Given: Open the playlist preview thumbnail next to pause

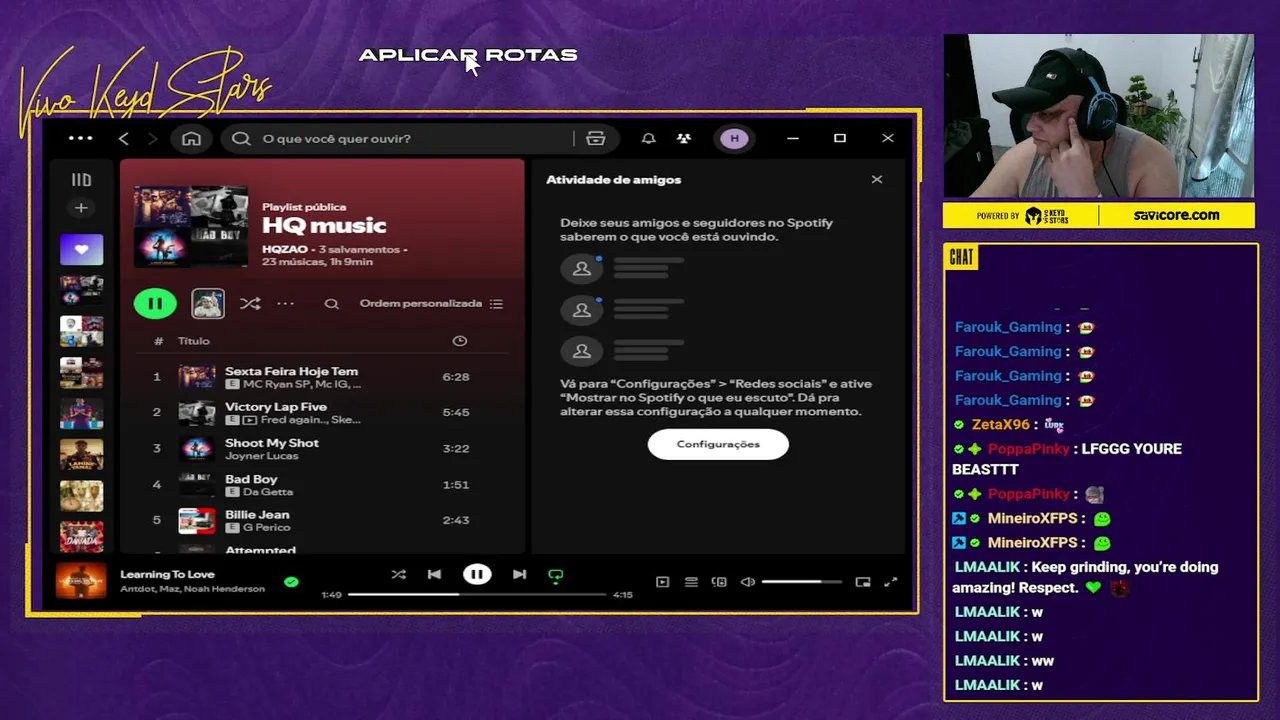Looking at the screenshot, I should (x=208, y=304).
